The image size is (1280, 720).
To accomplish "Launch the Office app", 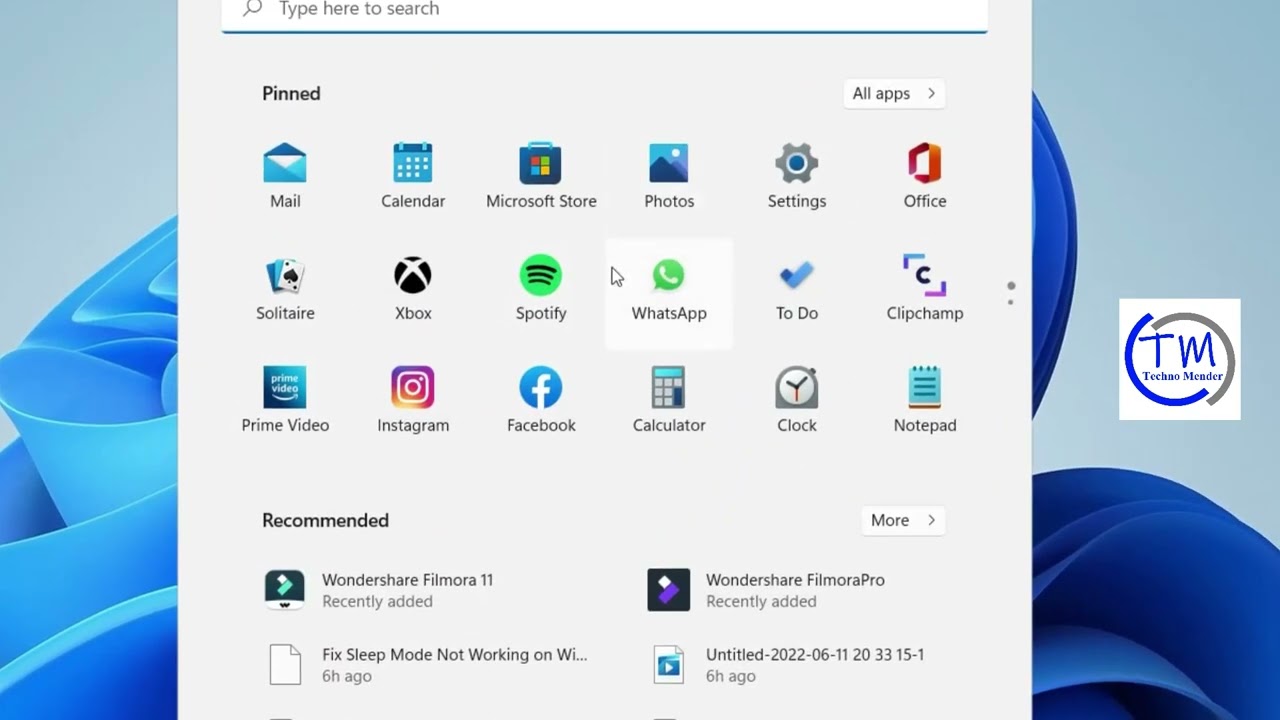I will [925, 176].
